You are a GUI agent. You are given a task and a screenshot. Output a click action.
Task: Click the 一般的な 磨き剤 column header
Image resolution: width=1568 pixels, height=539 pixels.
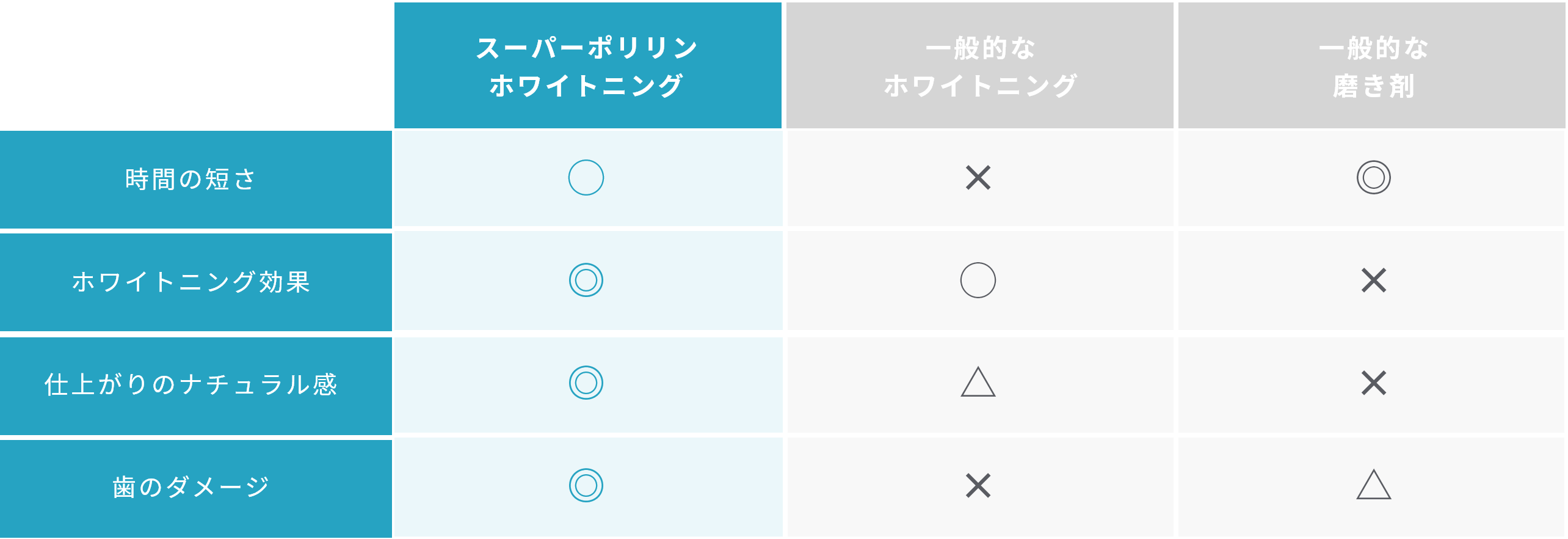(x=1372, y=65)
